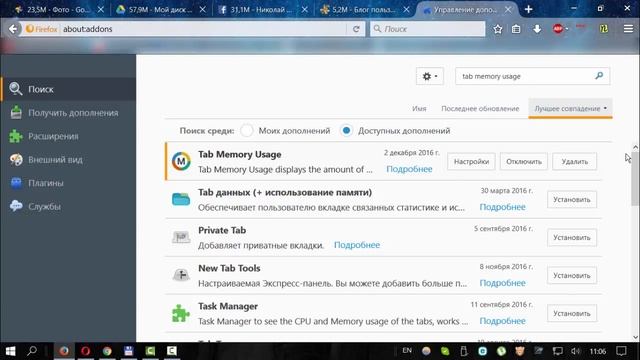This screenshot has width=640, height=360.
Task: Select the Доступных дополнений radio button
Action: tap(346, 131)
